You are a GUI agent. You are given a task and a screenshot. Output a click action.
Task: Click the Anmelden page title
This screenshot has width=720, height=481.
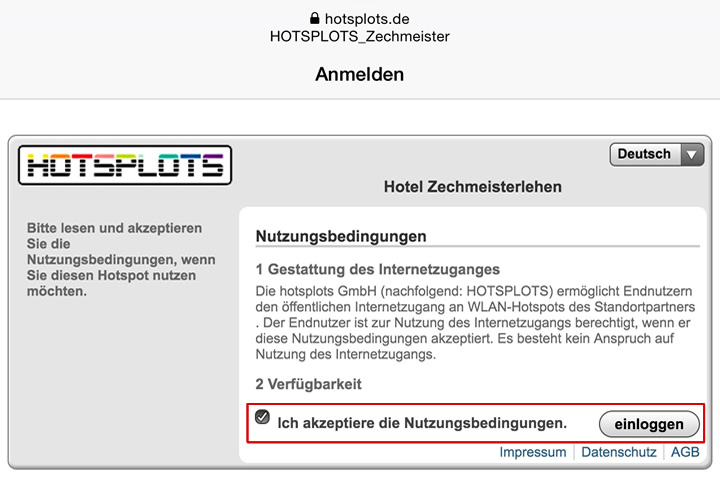pos(360,74)
